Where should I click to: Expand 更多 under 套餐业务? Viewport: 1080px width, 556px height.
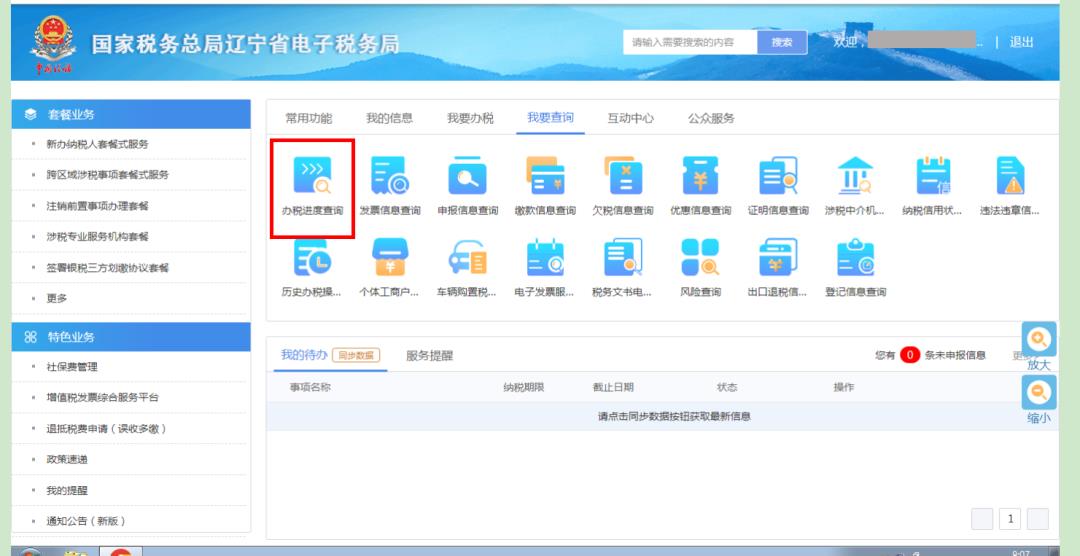pos(57,298)
